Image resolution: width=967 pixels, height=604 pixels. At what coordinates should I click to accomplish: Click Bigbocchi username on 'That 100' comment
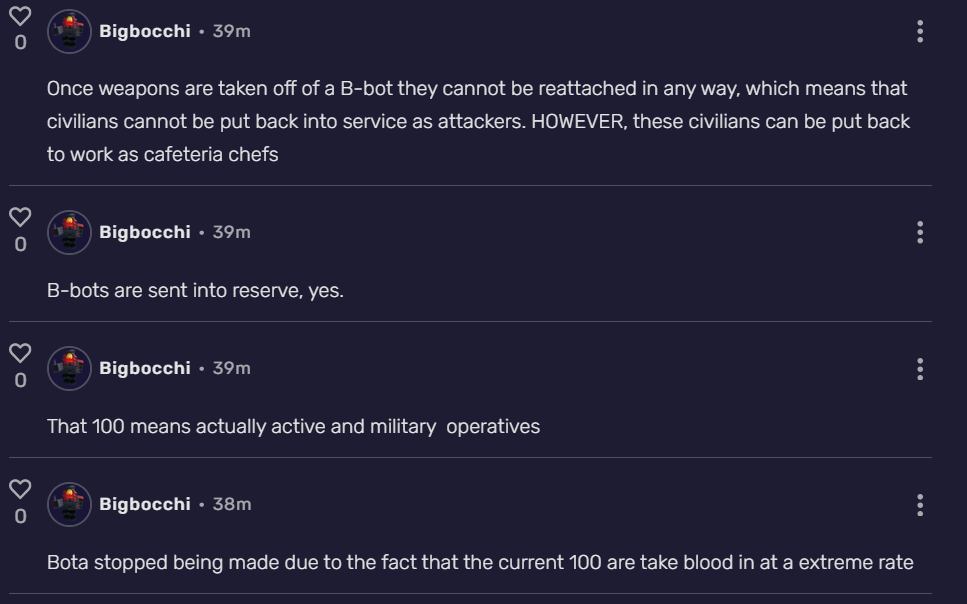[x=144, y=368]
